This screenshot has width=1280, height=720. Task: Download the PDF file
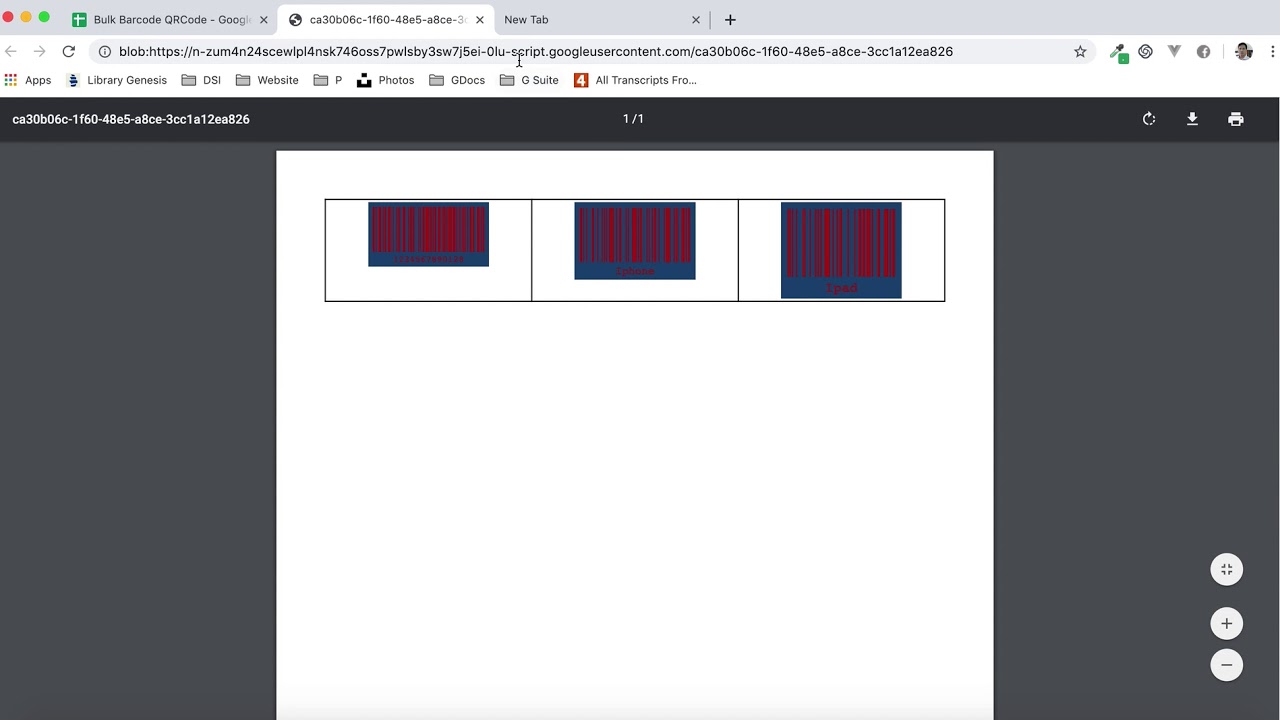(1192, 119)
